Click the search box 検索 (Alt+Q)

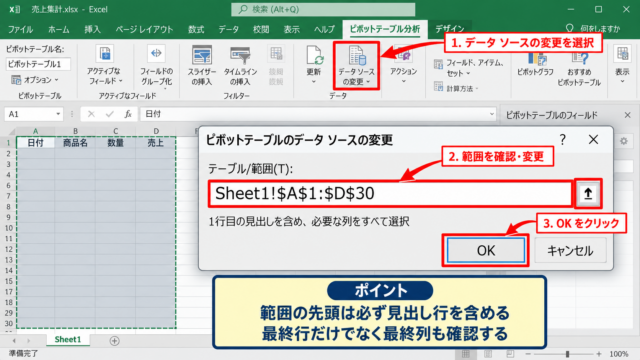[x=323, y=9]
